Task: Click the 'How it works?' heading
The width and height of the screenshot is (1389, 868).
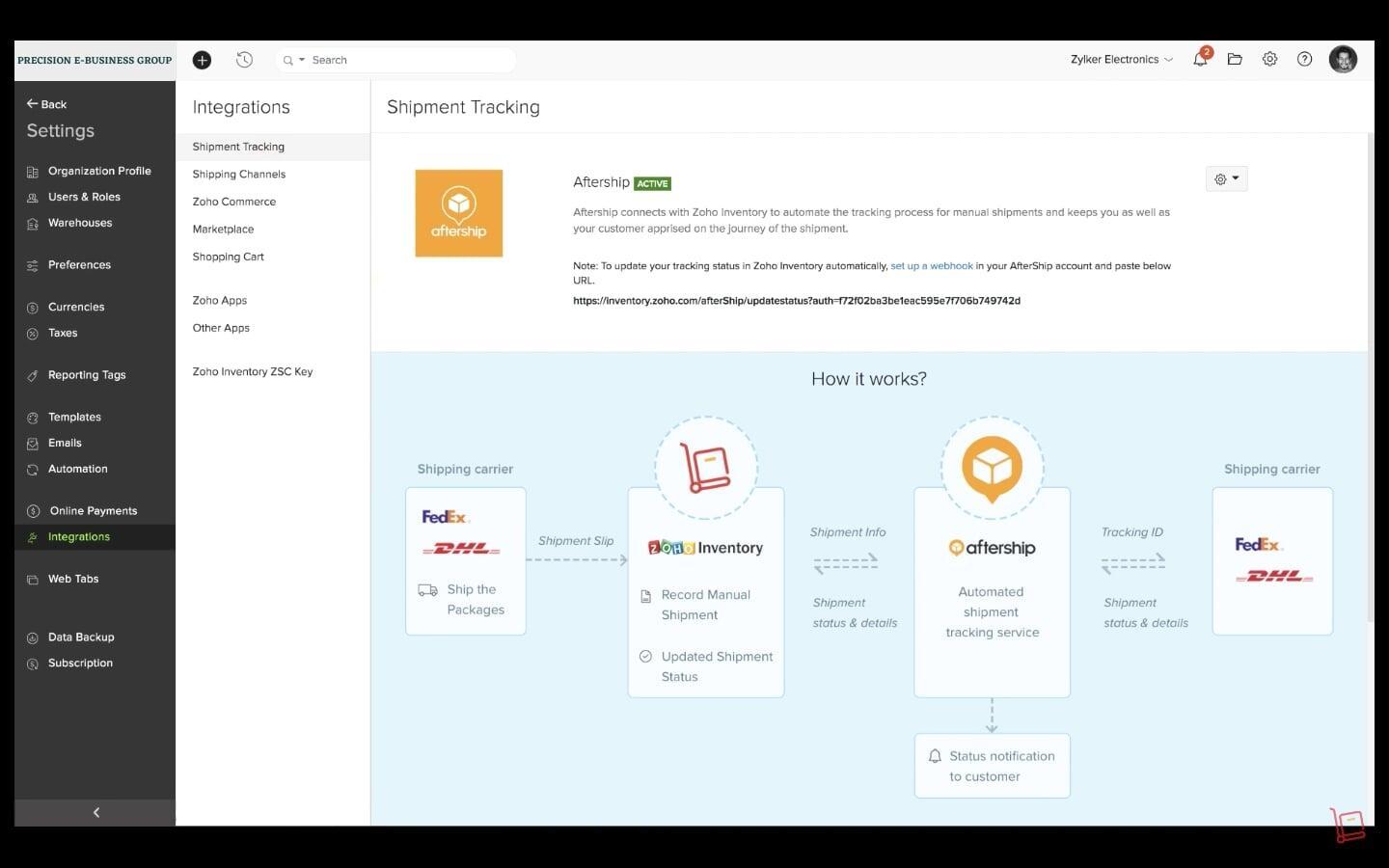Action: click(868, 379)
